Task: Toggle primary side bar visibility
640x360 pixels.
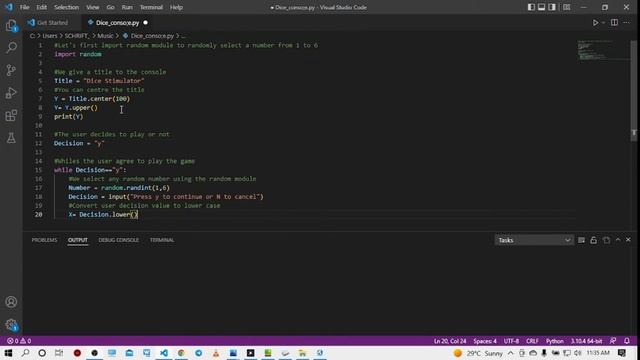Action: (531, 7)
